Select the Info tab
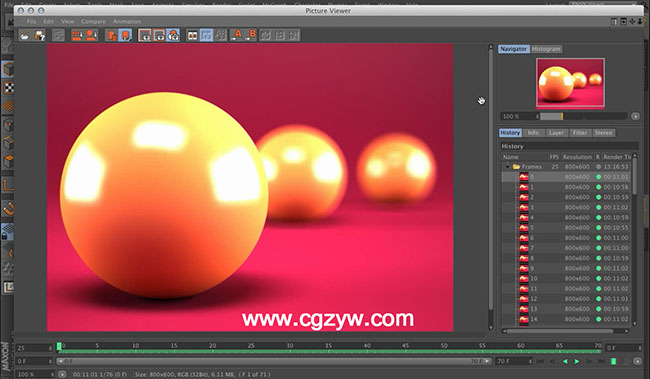Viewport: 650px width, 379px height. click(534, 133)
